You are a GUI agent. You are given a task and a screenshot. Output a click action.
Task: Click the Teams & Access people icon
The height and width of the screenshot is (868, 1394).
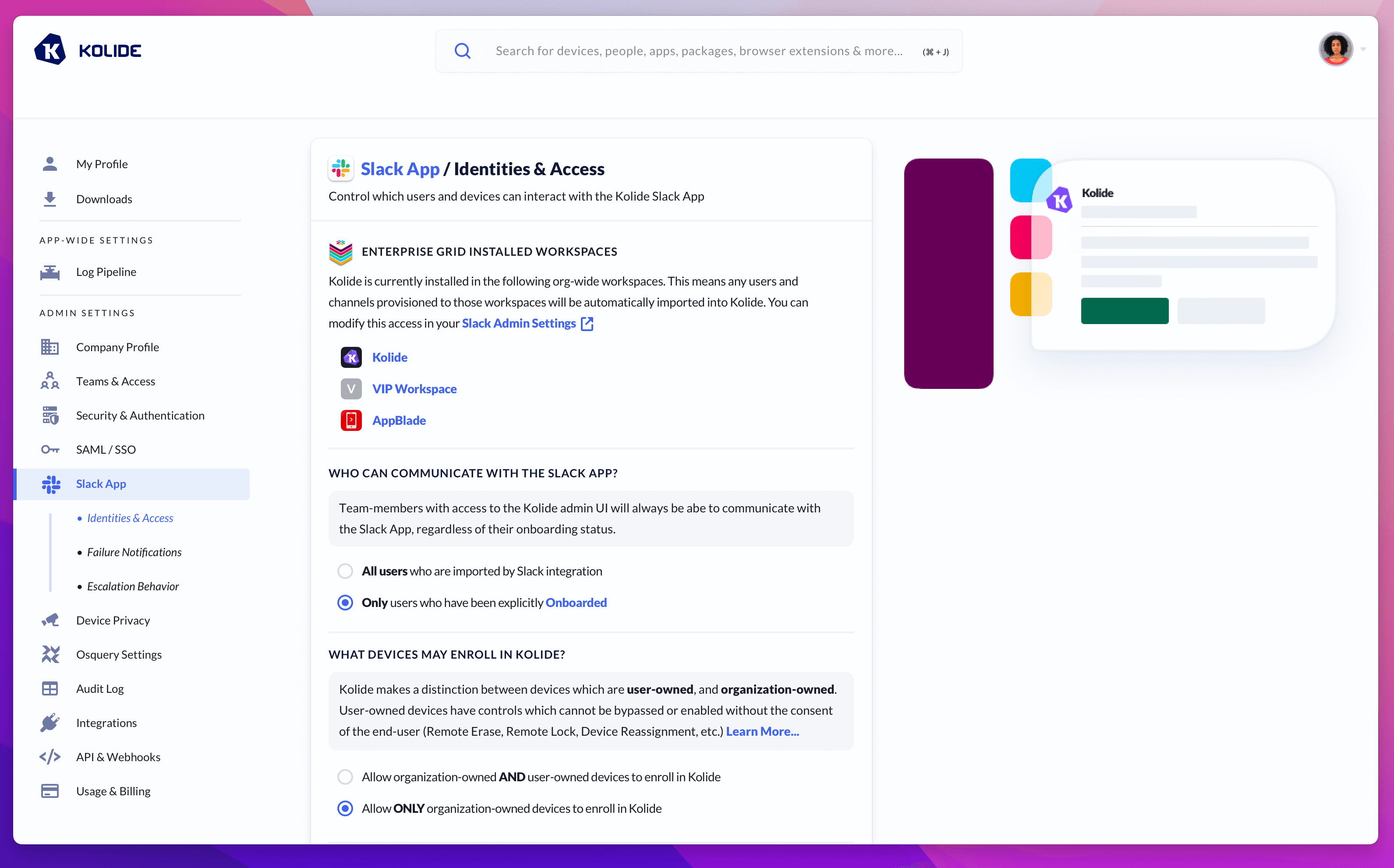[50, 381]
